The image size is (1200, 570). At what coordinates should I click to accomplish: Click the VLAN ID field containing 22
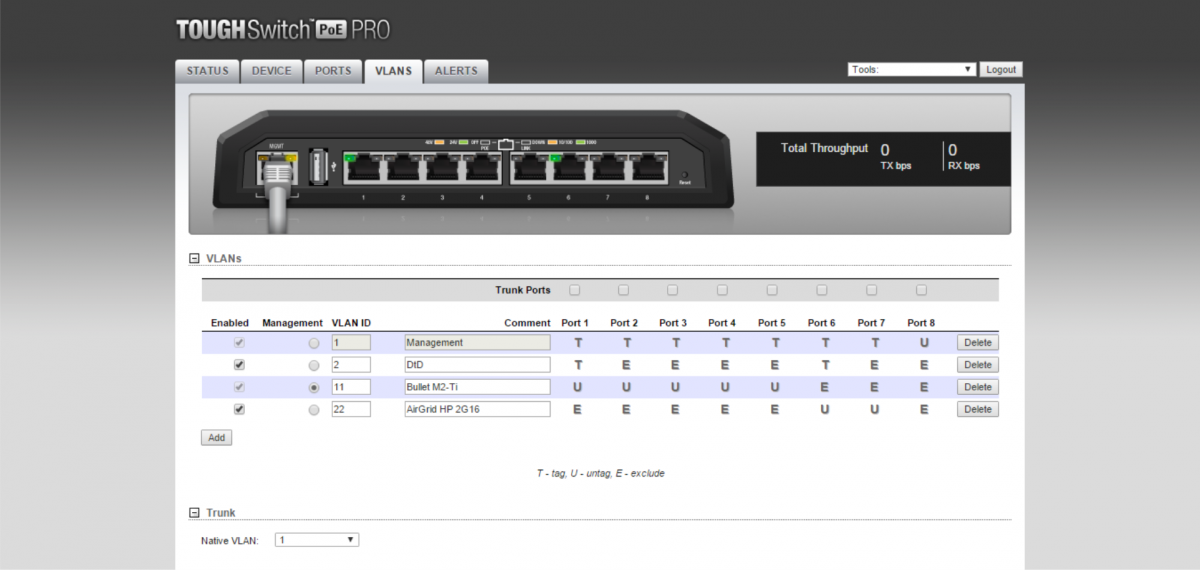pos(351,409)
